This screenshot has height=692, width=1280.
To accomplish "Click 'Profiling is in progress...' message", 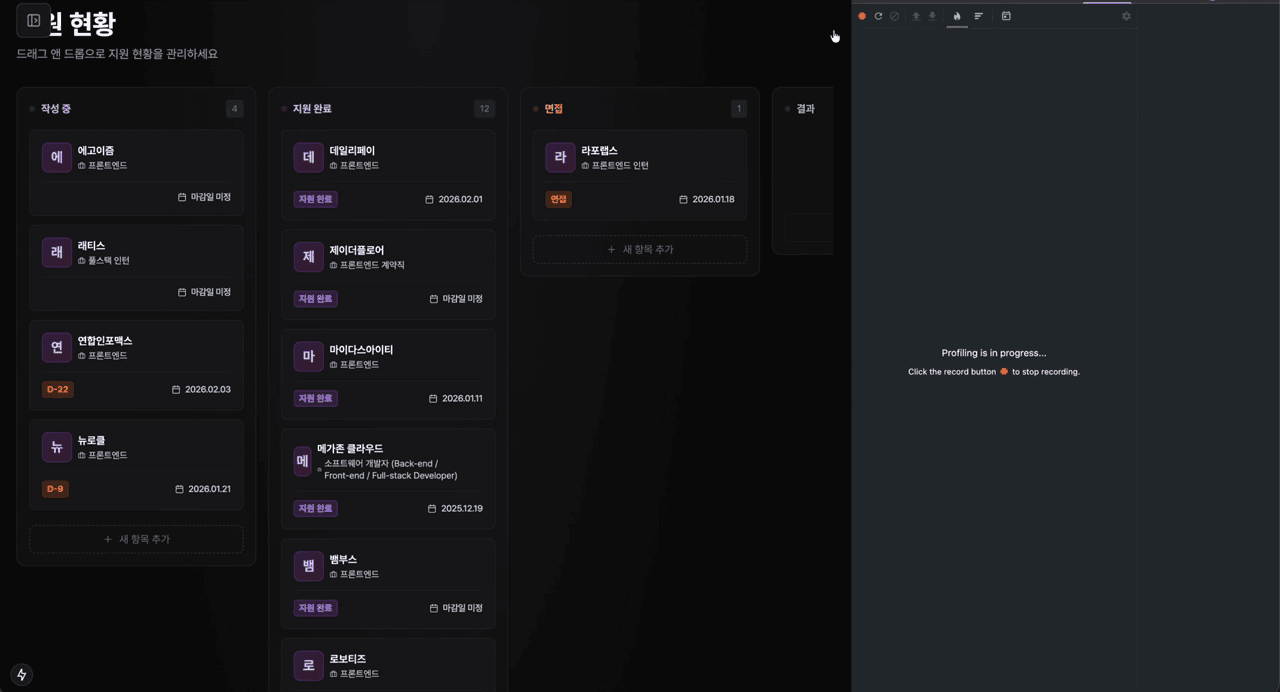I will [994, 353].
